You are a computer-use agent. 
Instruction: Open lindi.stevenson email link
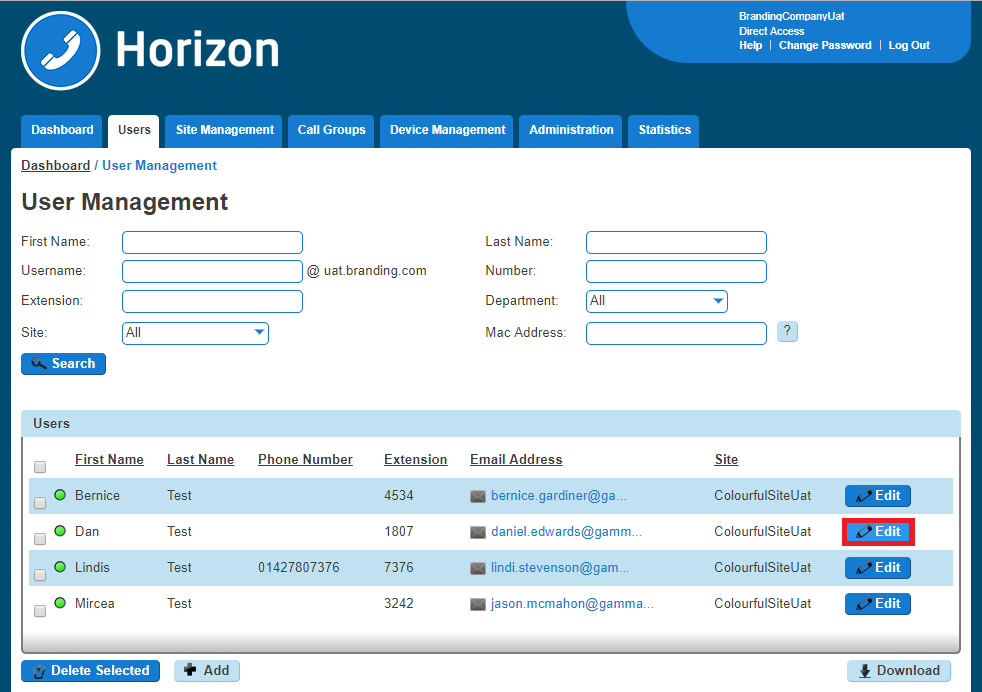560,568
